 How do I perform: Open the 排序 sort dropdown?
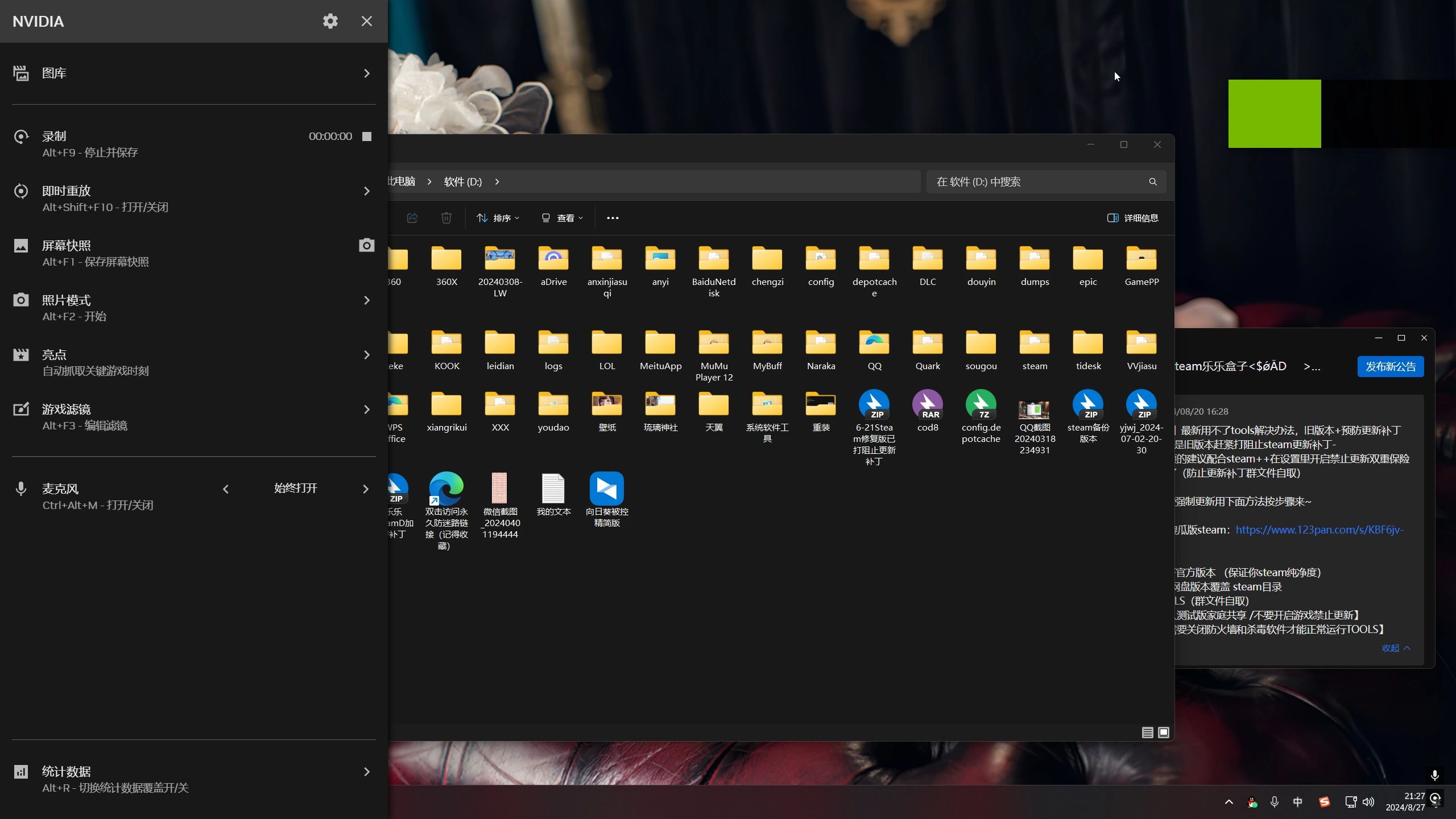(x=498, y=218)
